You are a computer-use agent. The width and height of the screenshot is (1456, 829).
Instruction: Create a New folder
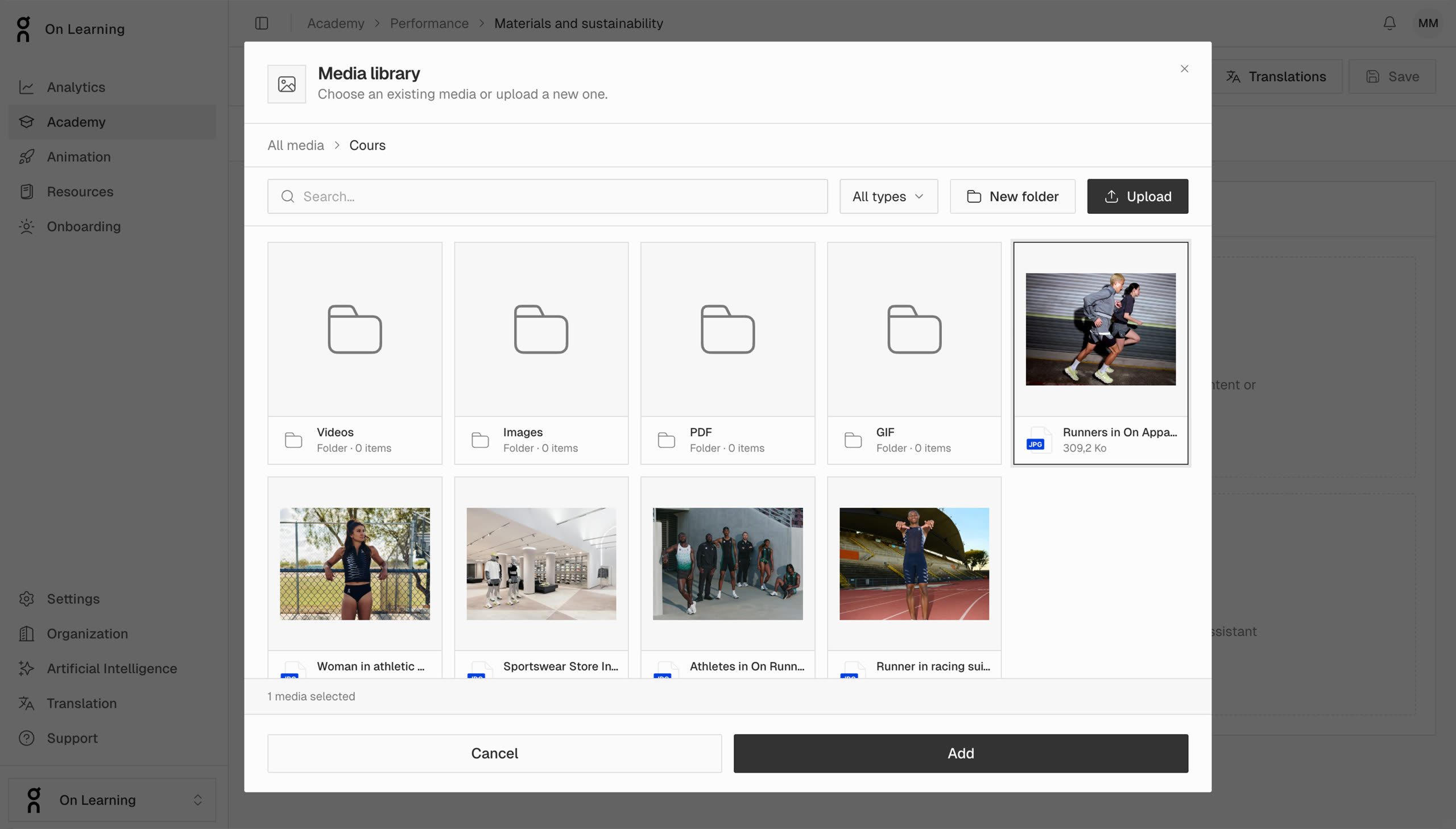[x=1012, y=196]
